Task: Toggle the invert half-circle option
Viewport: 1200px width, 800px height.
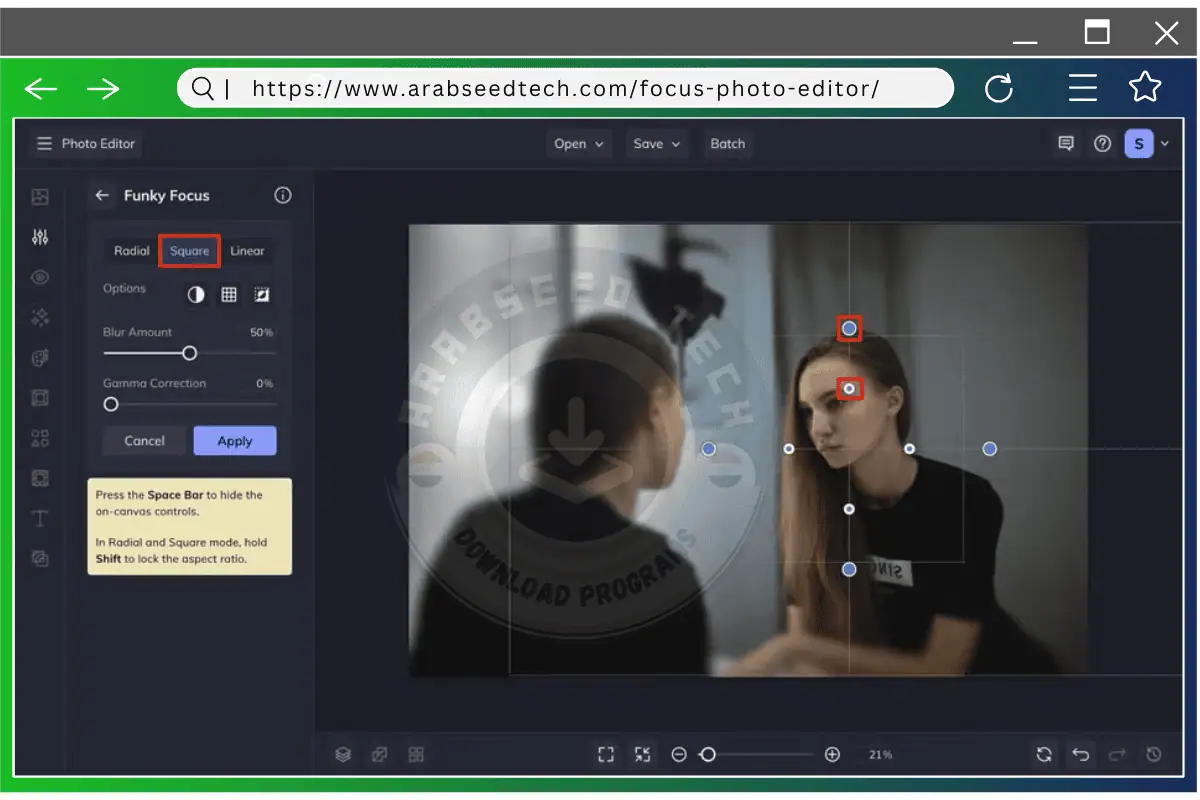Action: pyautogui.click(x=196, y=294)
